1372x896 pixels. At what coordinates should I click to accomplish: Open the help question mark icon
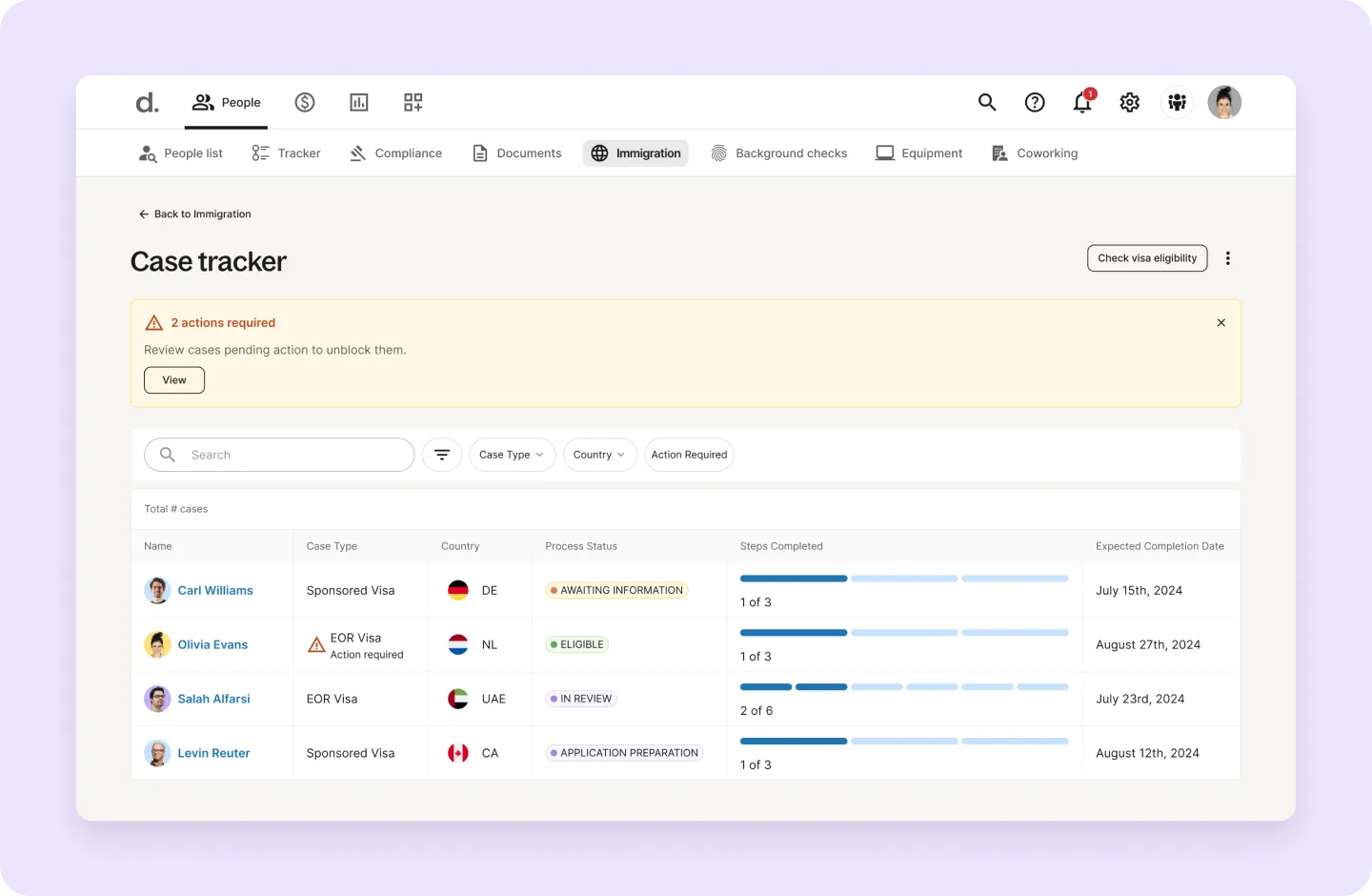[1035, 102]
